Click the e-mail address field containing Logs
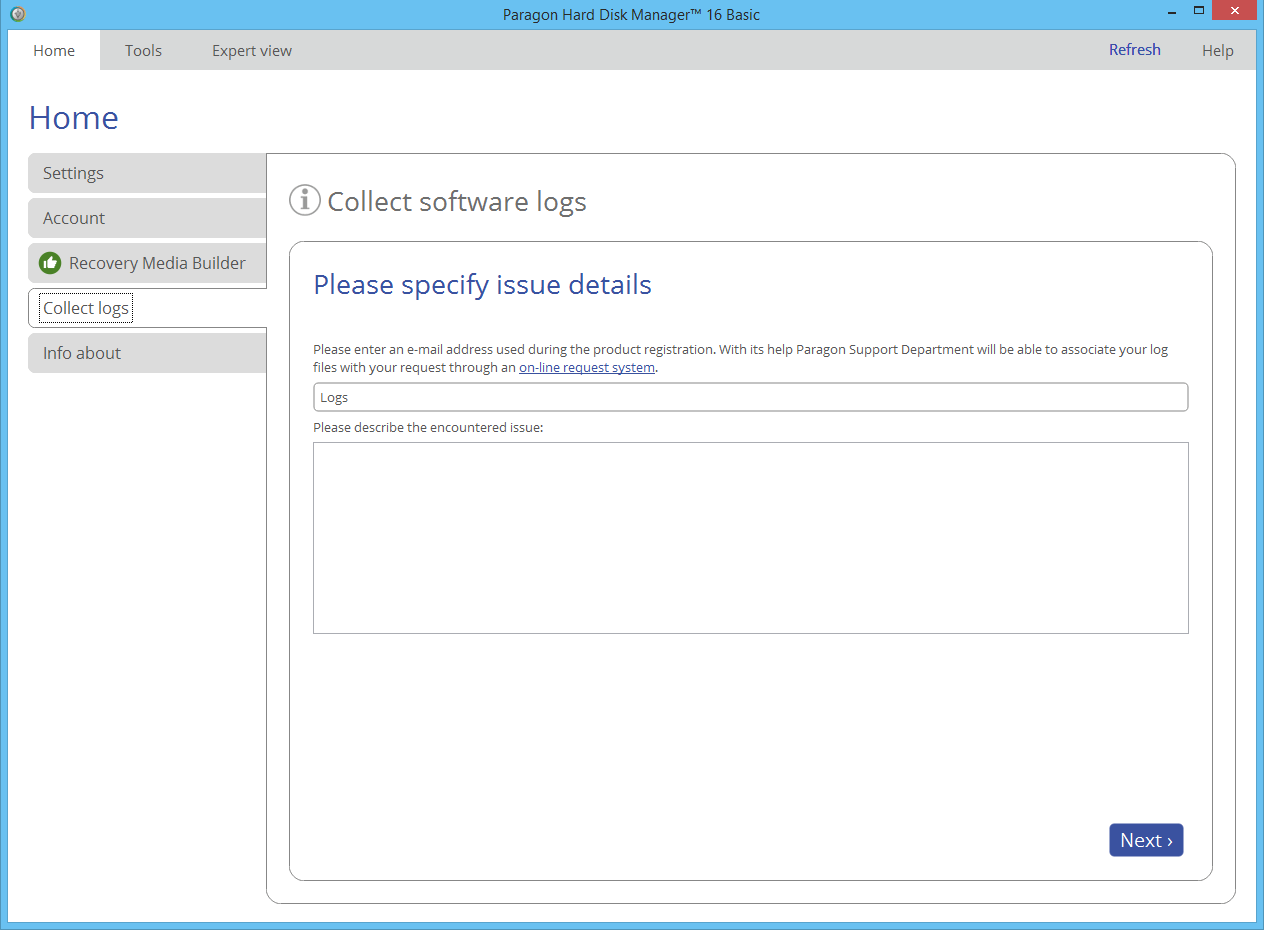Screen dimensions: 1264x930 tap(750, 397)
